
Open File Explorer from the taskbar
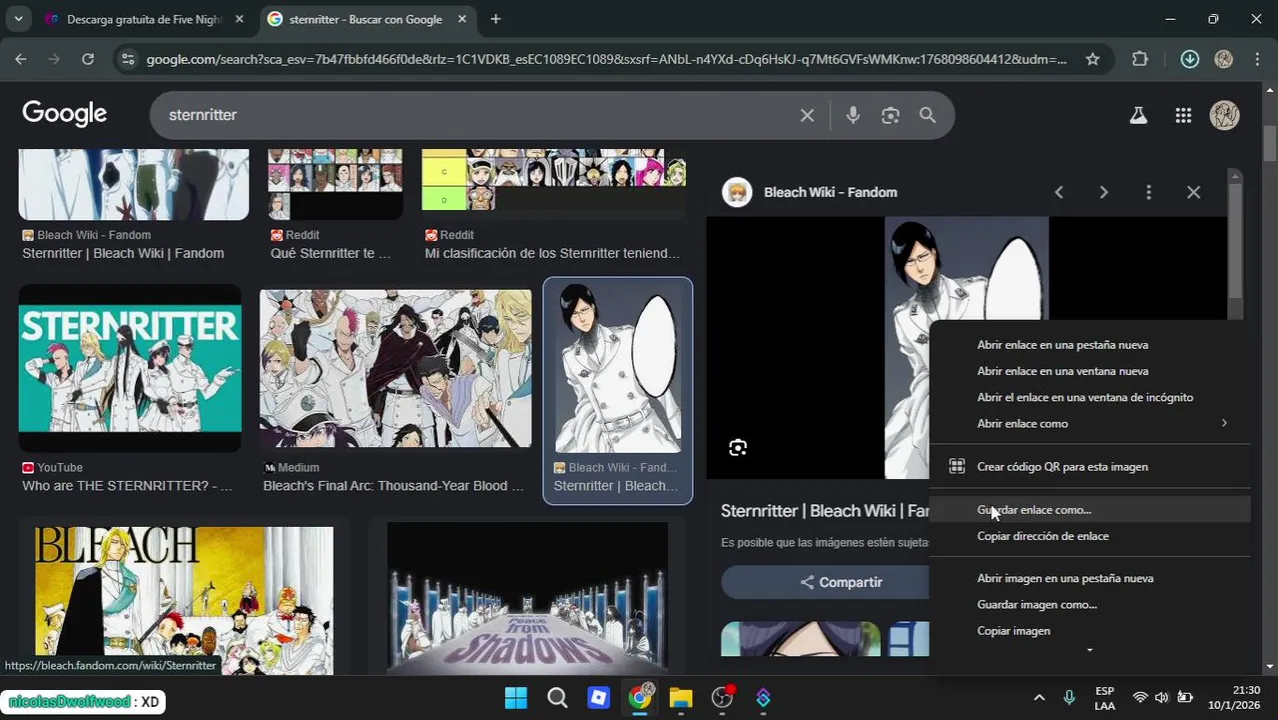click(680, 698)
